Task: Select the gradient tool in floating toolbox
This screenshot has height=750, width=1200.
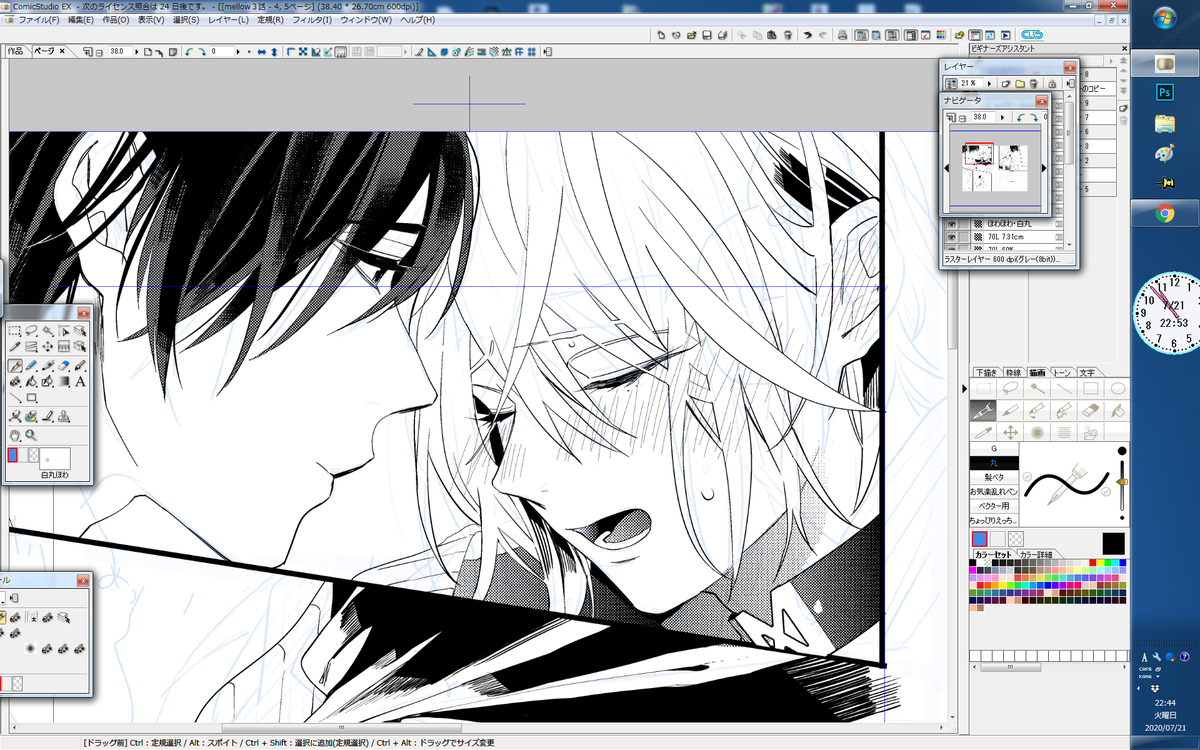Action: click(64, 381)
